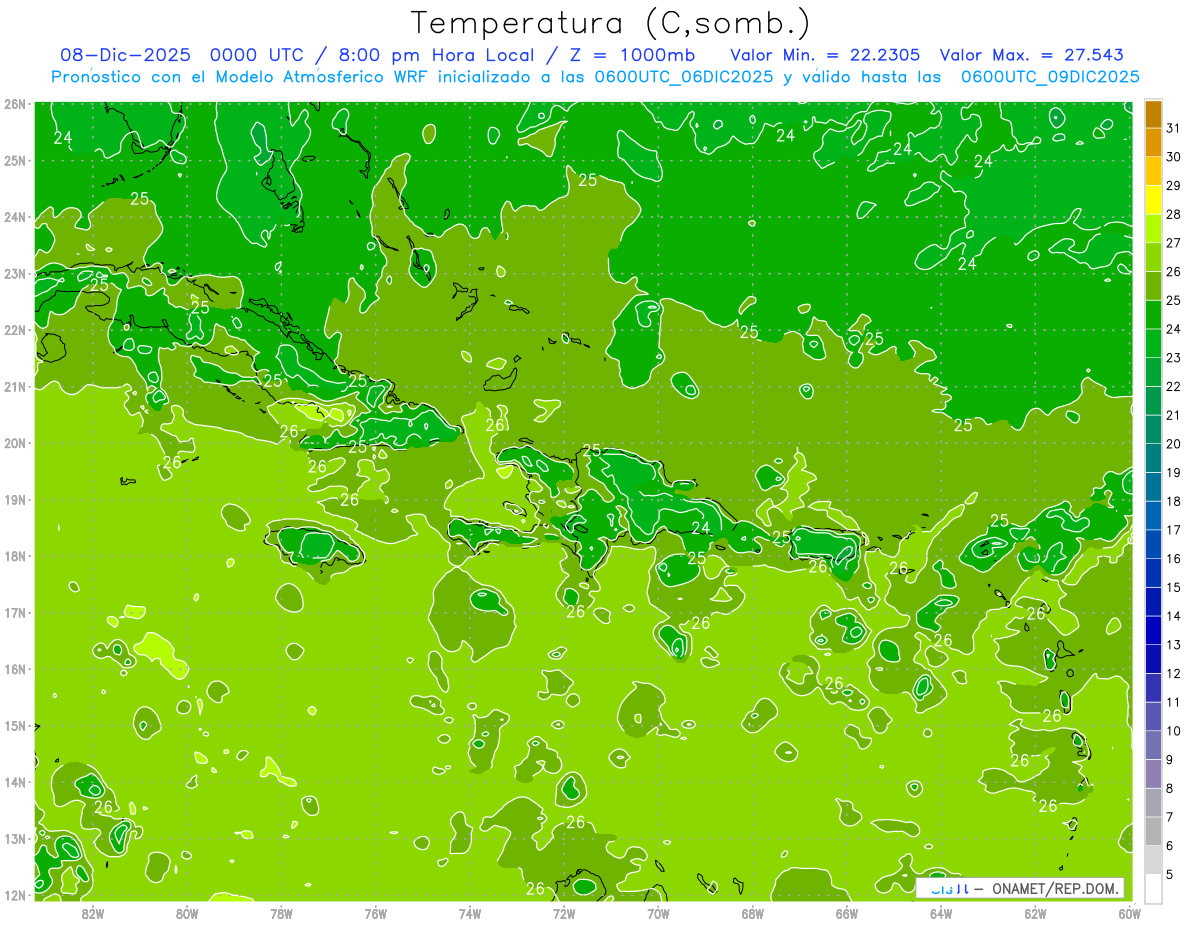
Task: Click the legend scale label 31
Action: click(x=1173, y=128)
